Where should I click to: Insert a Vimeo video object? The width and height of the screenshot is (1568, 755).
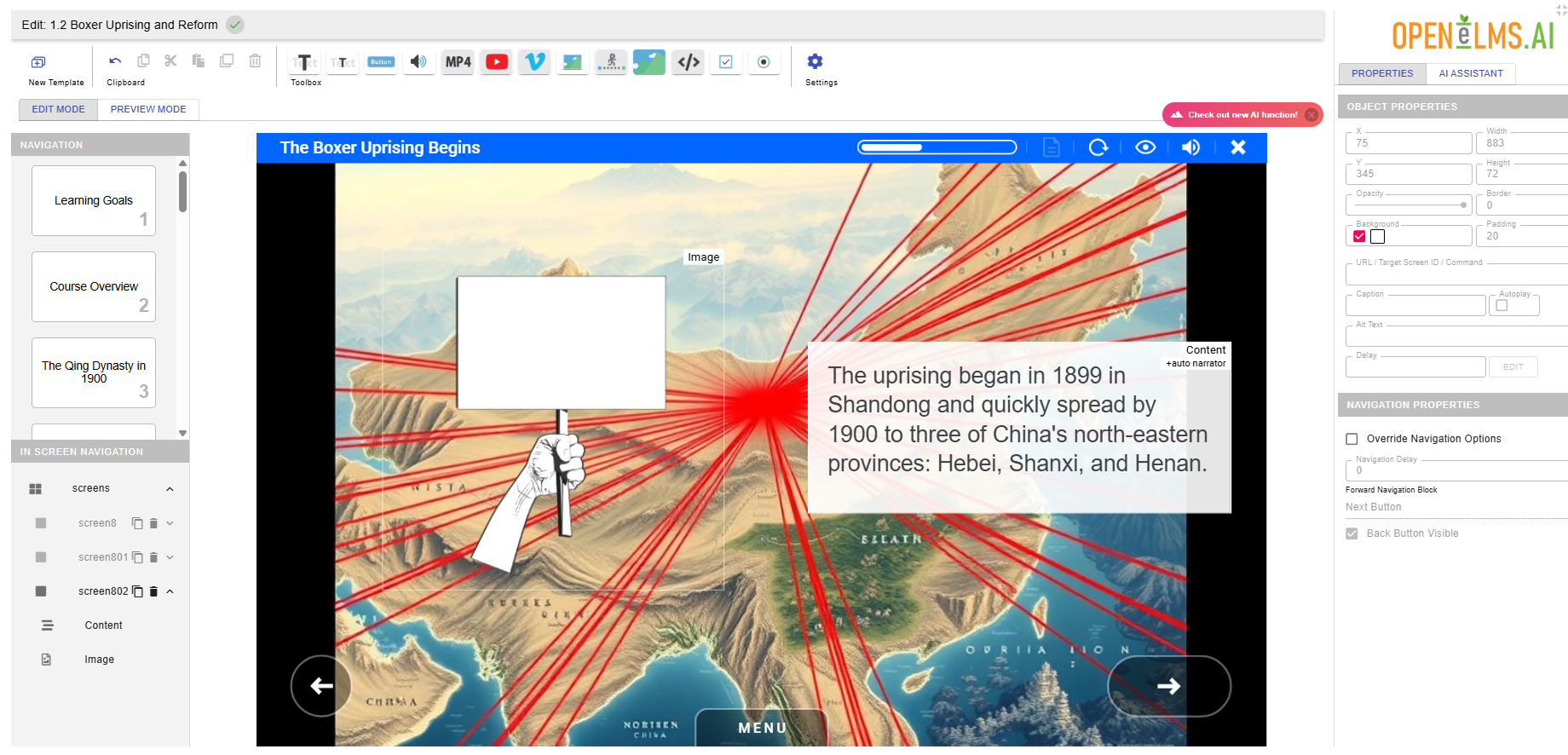[x=534, y=62]
